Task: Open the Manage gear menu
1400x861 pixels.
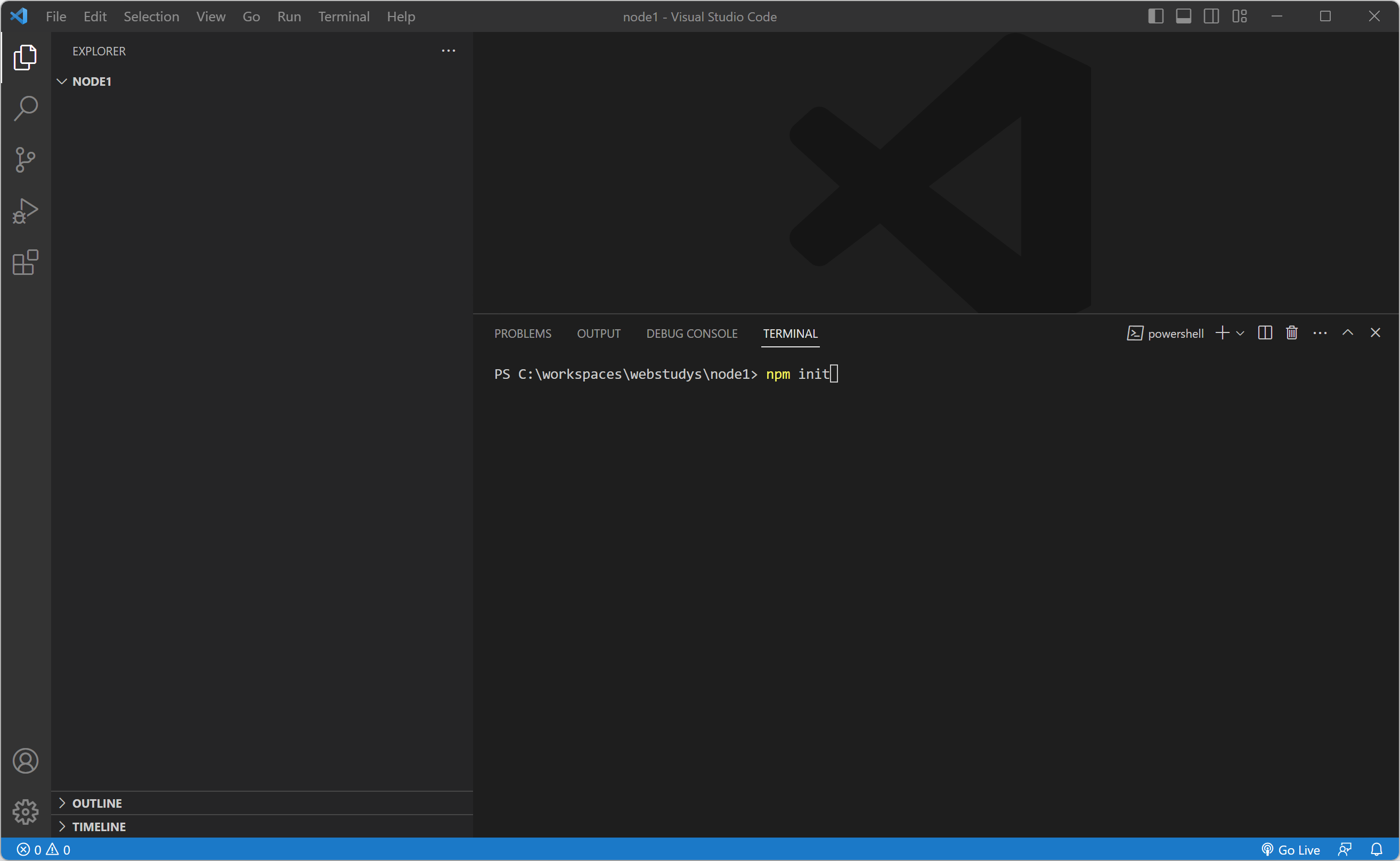Action: 26,811
